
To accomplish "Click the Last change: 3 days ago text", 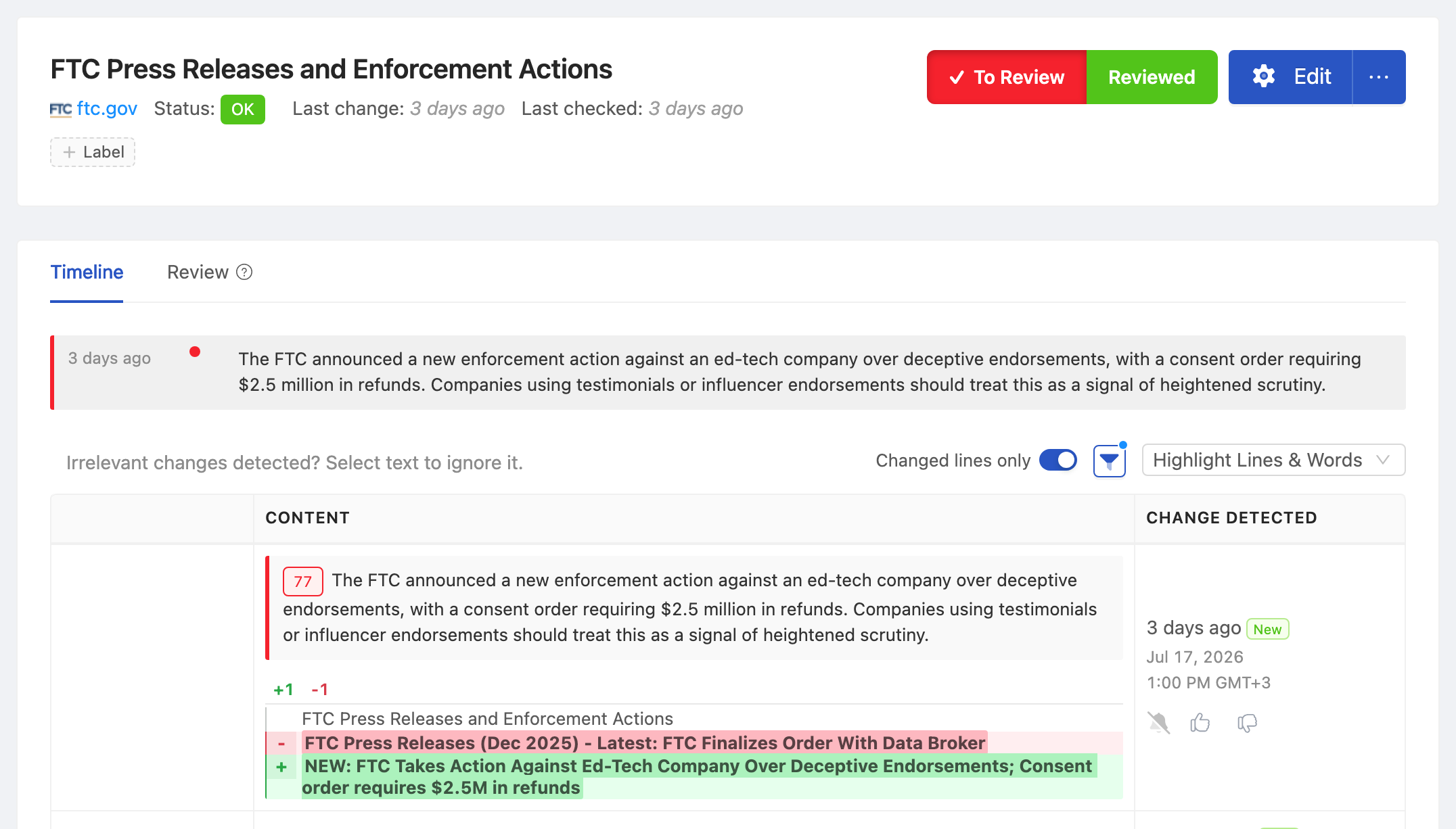I will pos(399,109).
